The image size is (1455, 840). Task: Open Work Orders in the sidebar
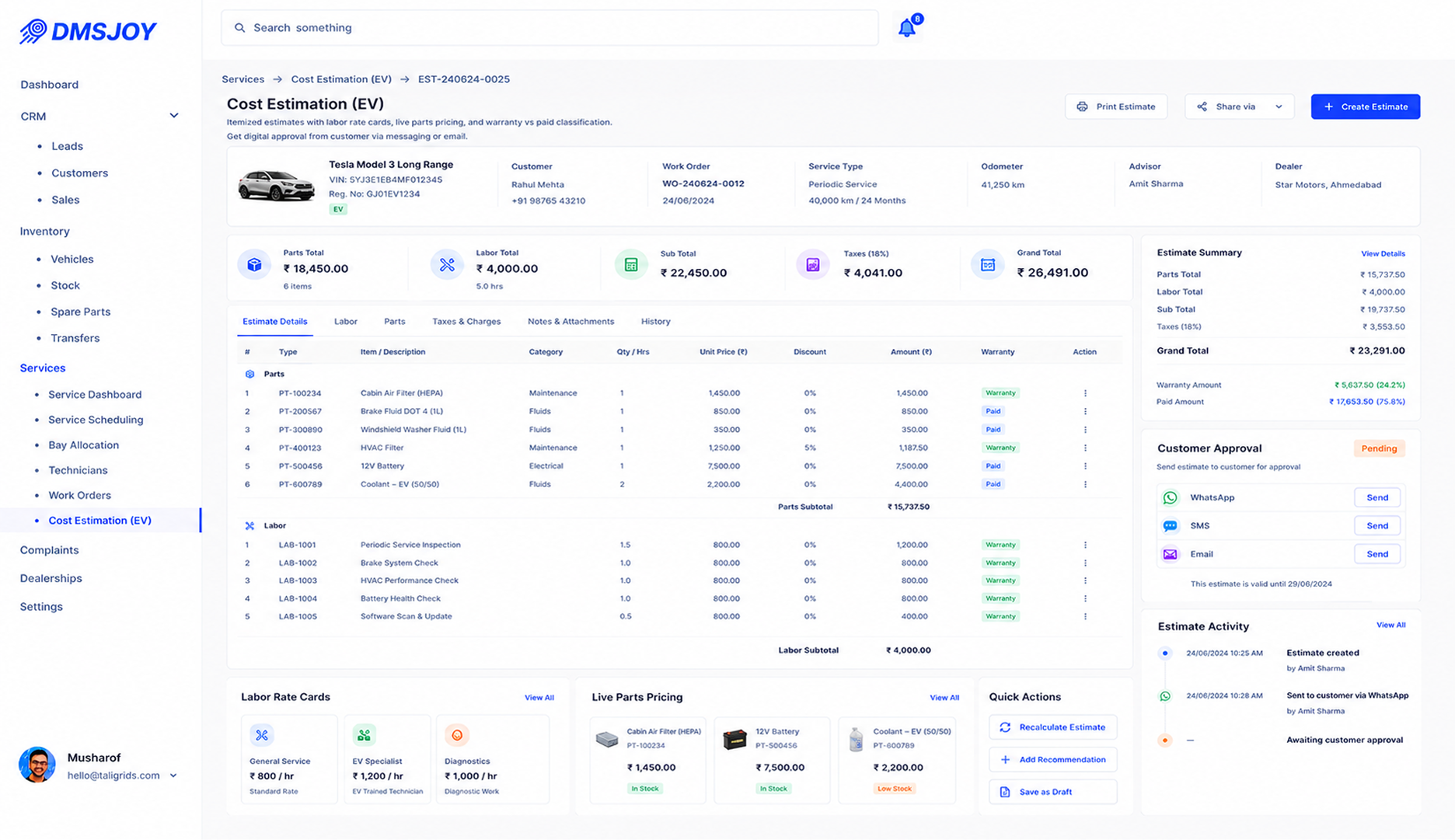click(79, 495)
